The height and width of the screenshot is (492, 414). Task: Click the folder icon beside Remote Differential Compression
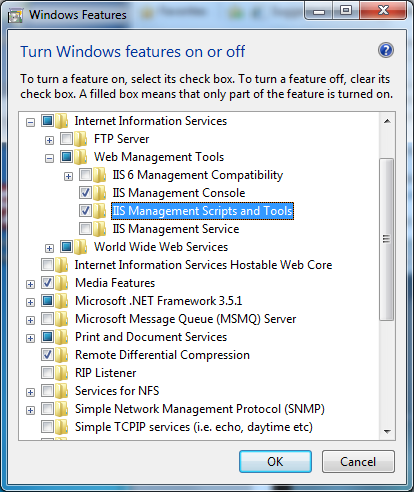coord(62,355)
